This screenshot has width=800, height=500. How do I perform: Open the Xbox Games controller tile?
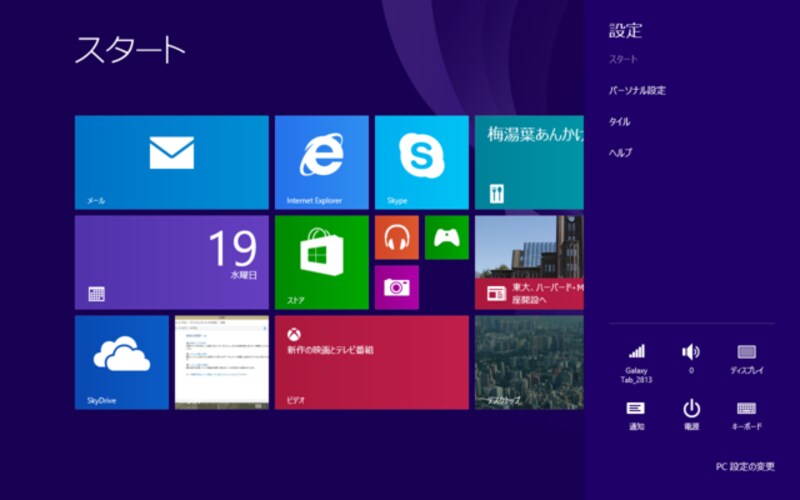coord(446,237)
